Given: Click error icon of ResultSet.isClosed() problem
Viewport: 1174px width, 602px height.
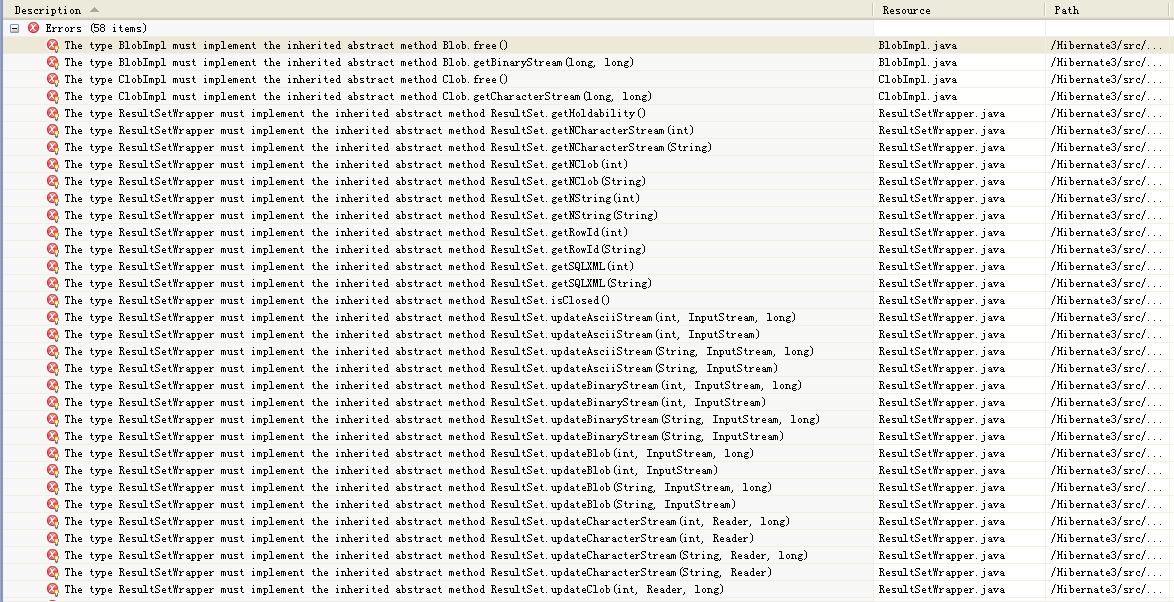Looking at the screenshot, I should [53, 300].
